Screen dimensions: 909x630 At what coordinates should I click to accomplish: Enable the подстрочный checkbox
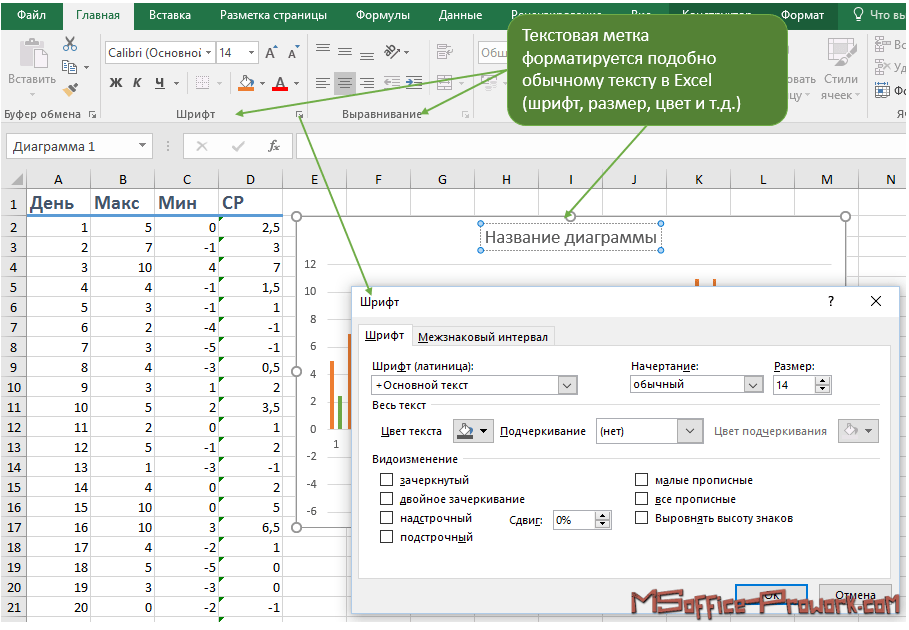pyautogui.click(x=386, y=537)
